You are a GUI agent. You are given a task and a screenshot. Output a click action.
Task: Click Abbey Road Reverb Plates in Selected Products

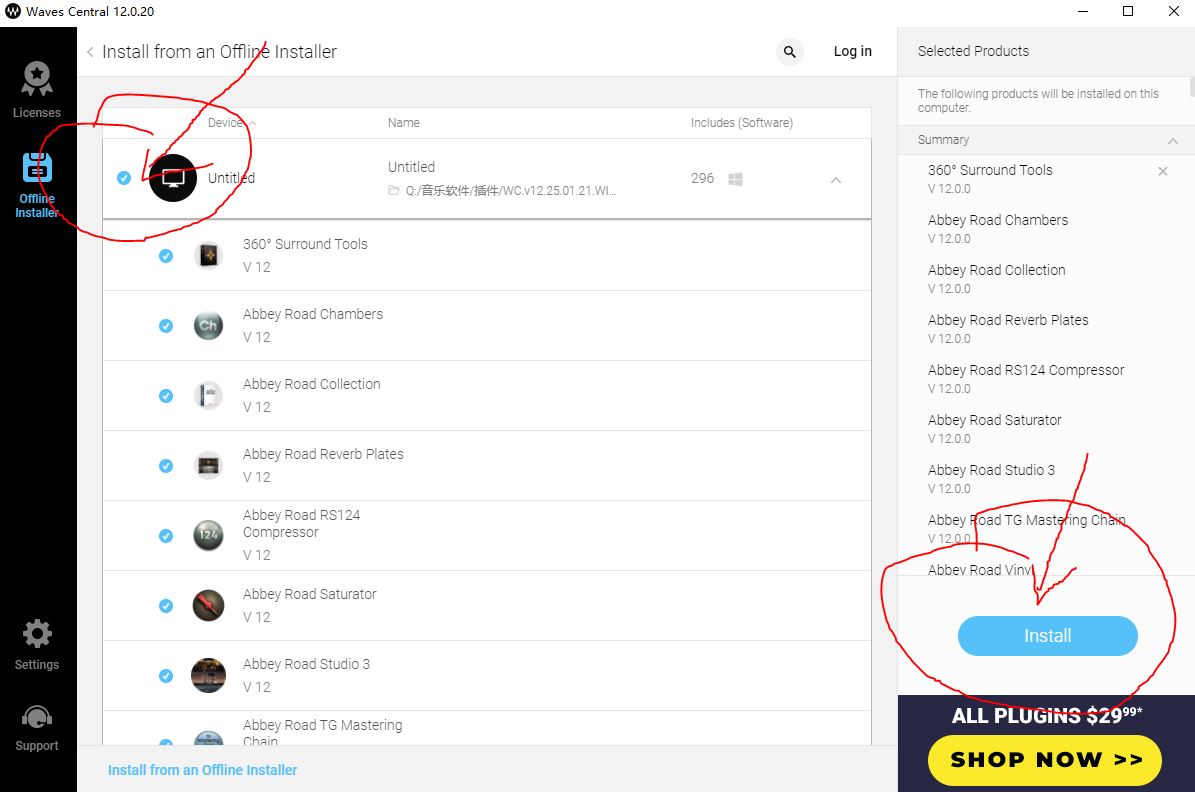[1008, 320]
